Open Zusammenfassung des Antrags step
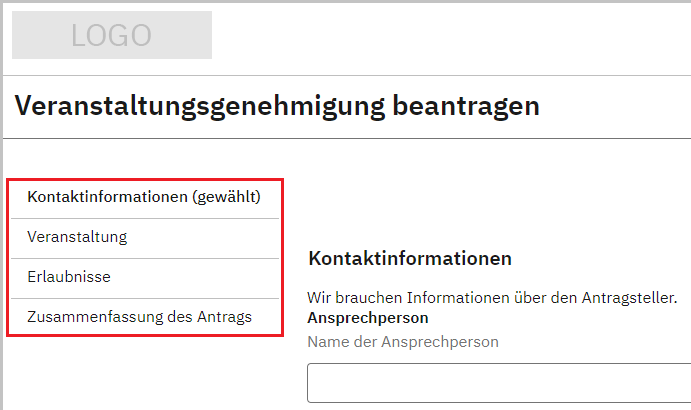 (139, 317)
